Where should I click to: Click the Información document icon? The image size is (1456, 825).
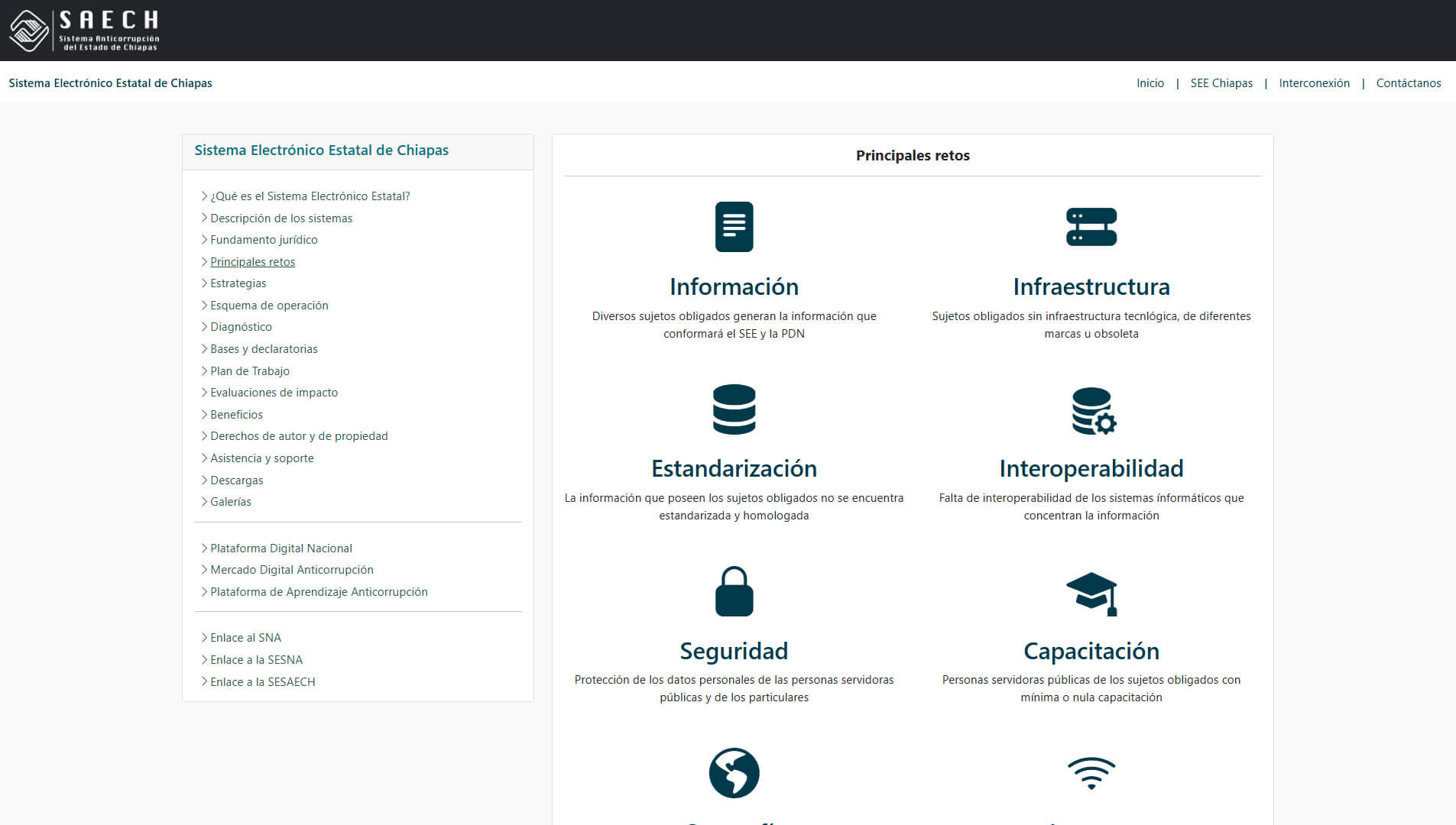(x=734, y=227)
